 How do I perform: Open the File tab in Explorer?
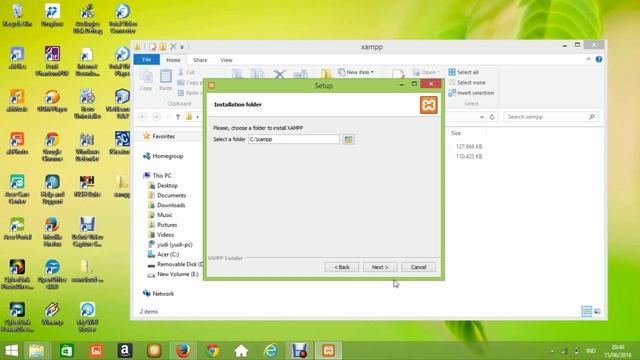(147, 60)
